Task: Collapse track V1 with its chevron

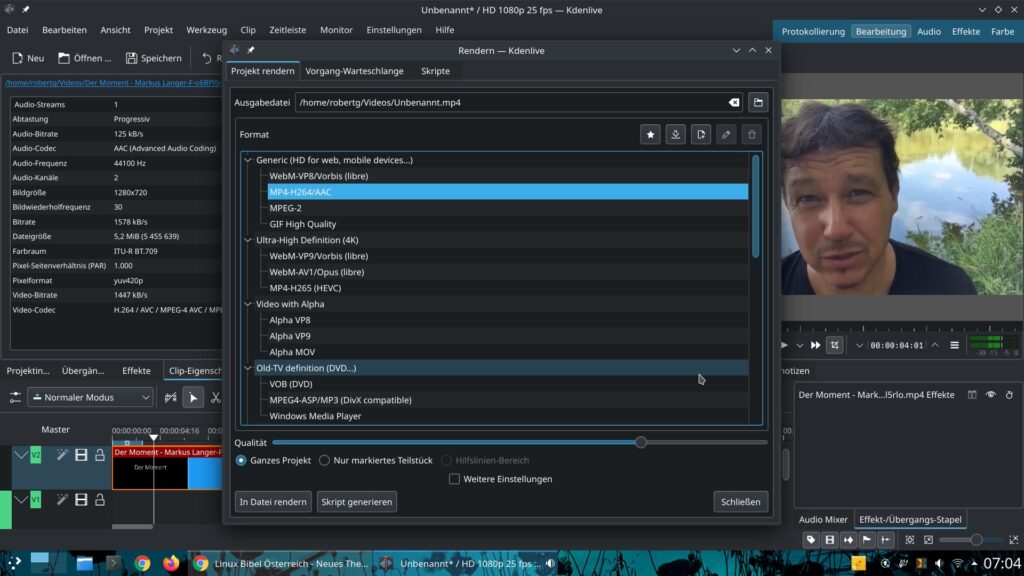Action: click(x=21, y=500)
